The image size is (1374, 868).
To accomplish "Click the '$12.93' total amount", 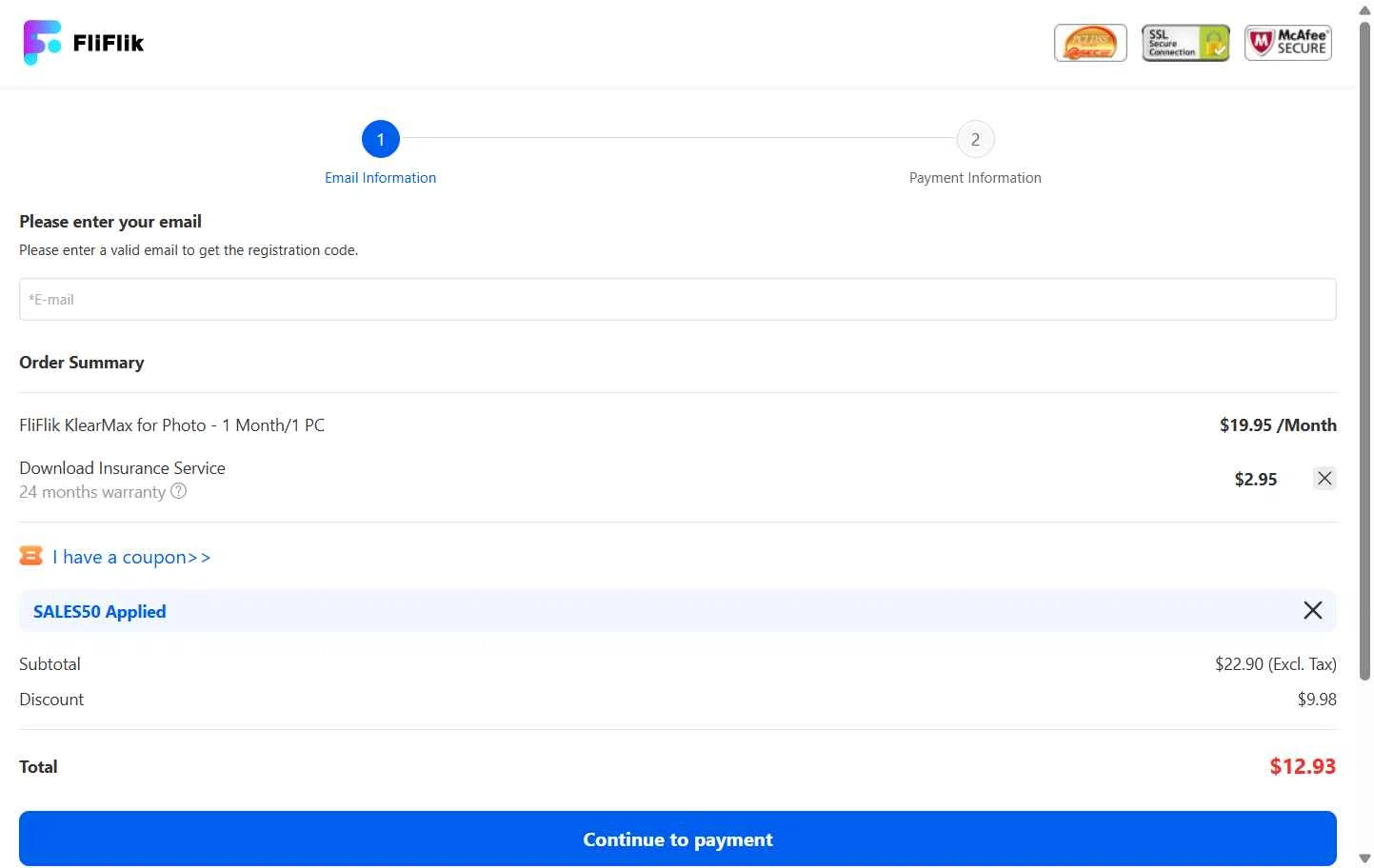I will coord(1303,766).
